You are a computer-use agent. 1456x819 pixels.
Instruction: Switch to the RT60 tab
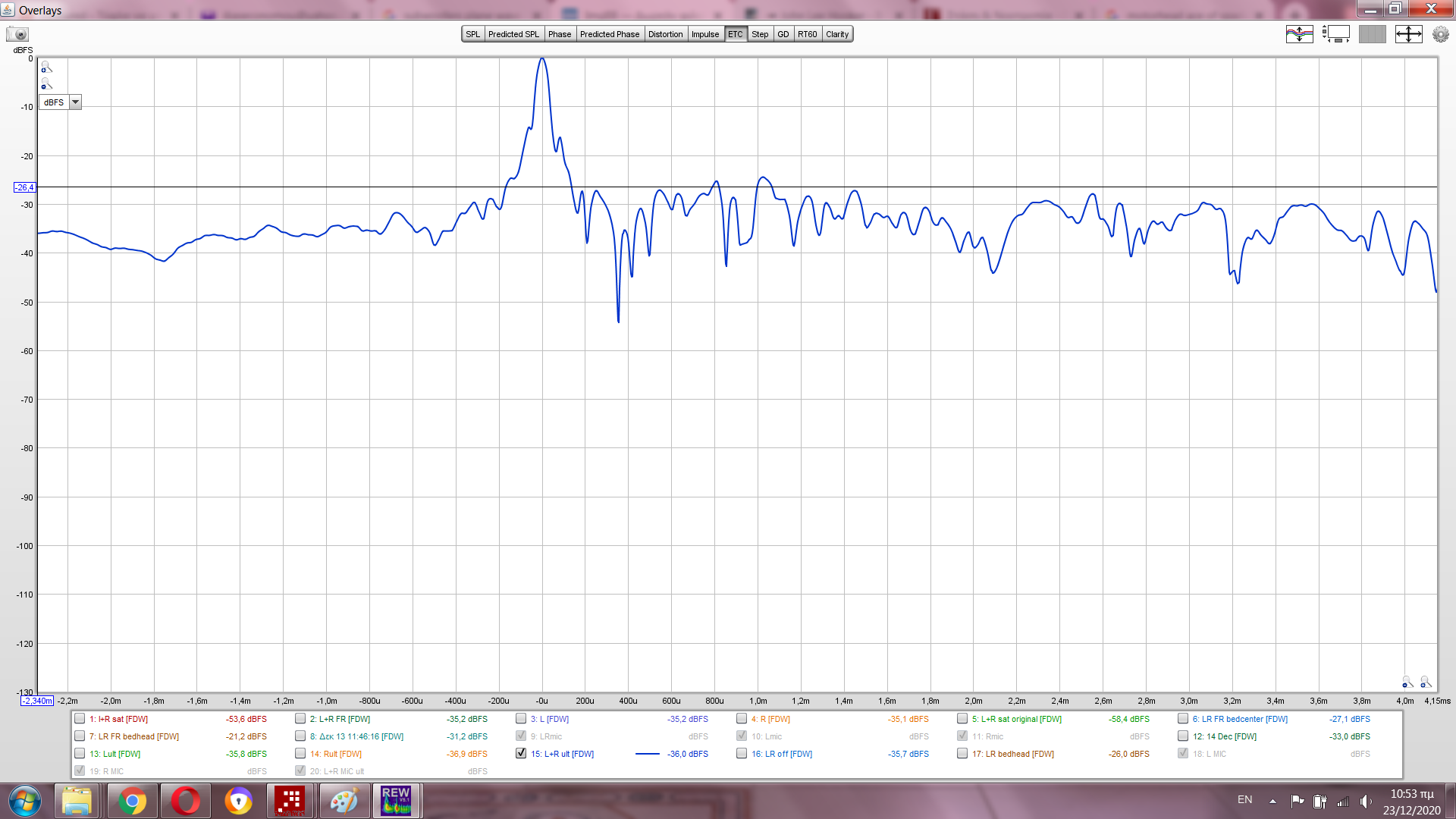[x=807, y=34]
